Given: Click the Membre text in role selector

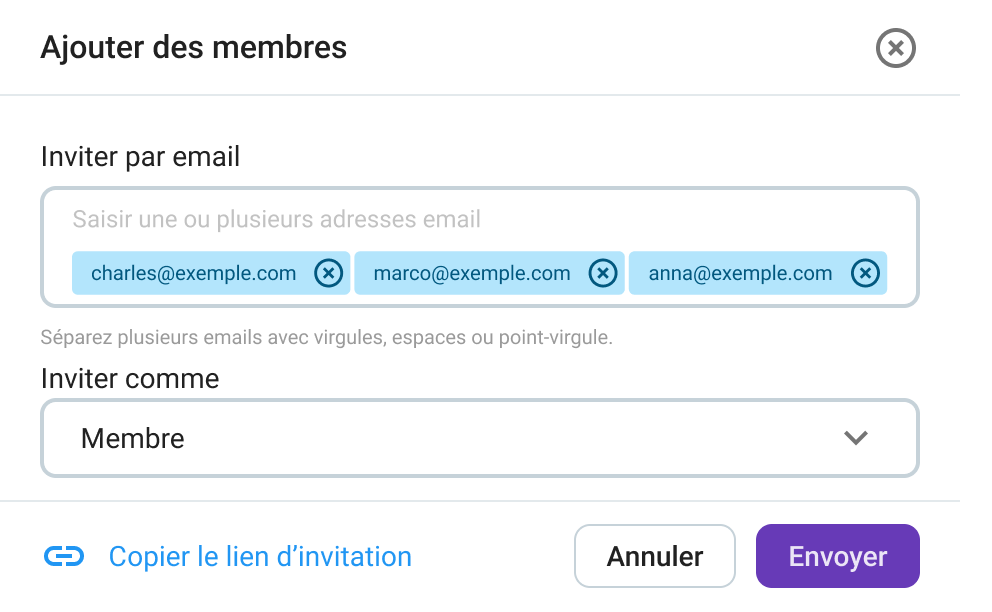Looking at the screenshot, I should point(133,438).
